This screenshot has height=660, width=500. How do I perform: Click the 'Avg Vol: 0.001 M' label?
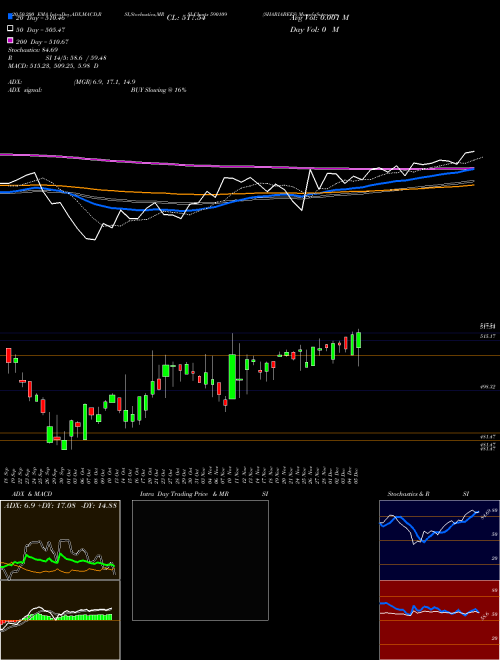point(319,18)
